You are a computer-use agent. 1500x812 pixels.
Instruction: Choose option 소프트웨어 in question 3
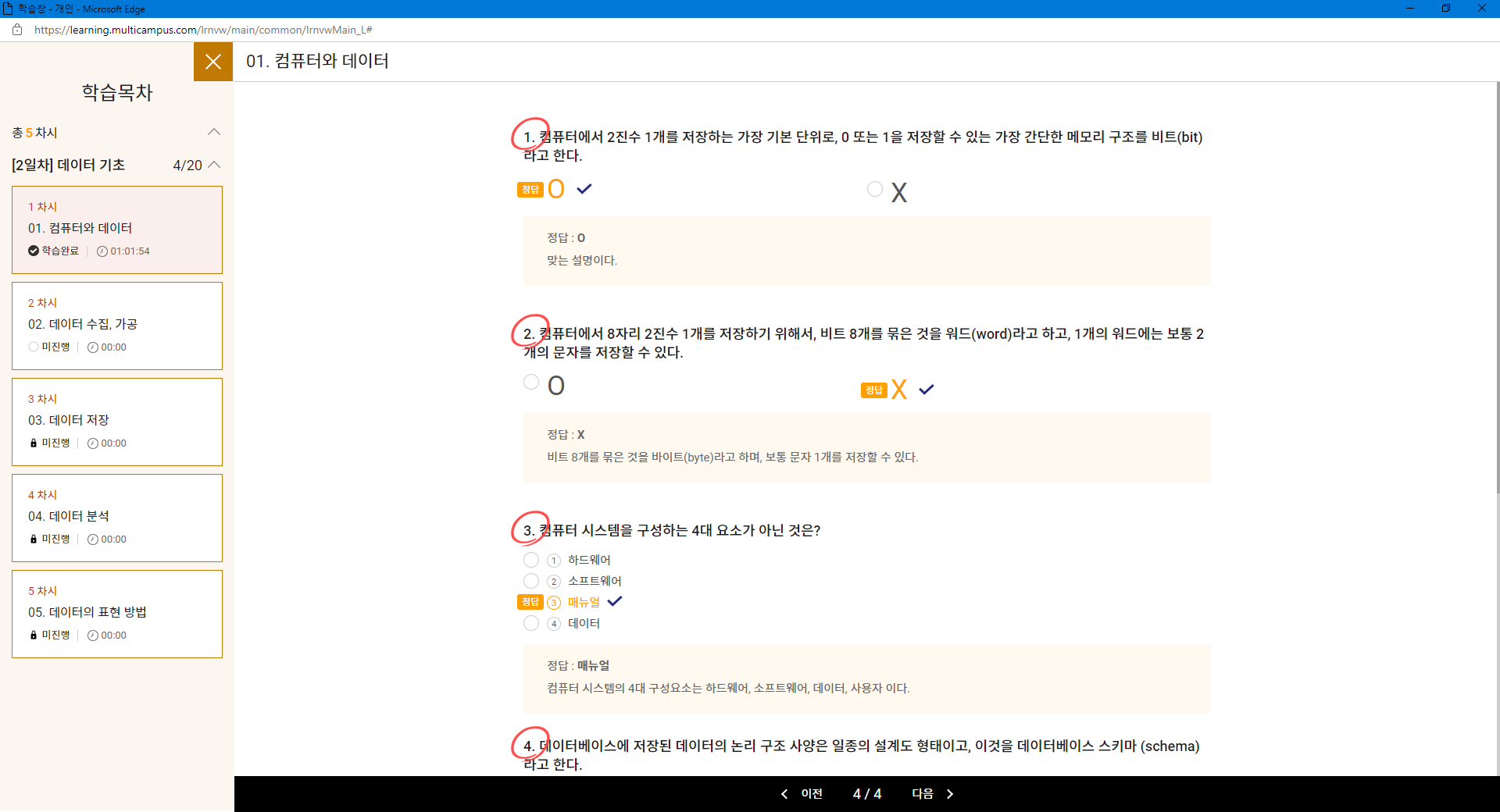(x=531, y=581)
